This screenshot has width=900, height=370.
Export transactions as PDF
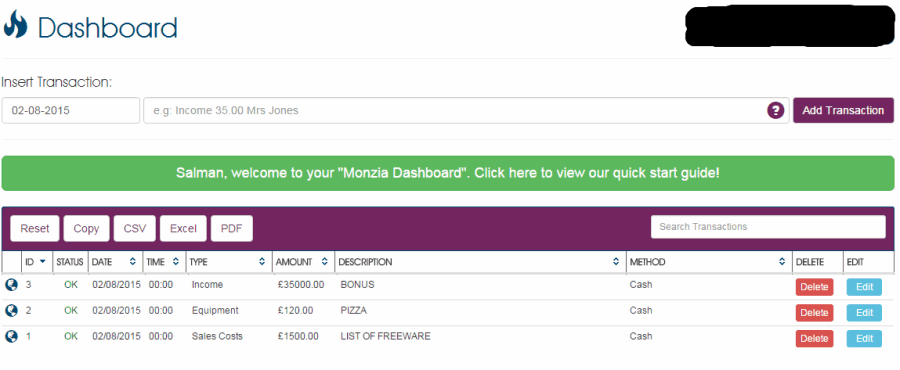pos(232,228)
